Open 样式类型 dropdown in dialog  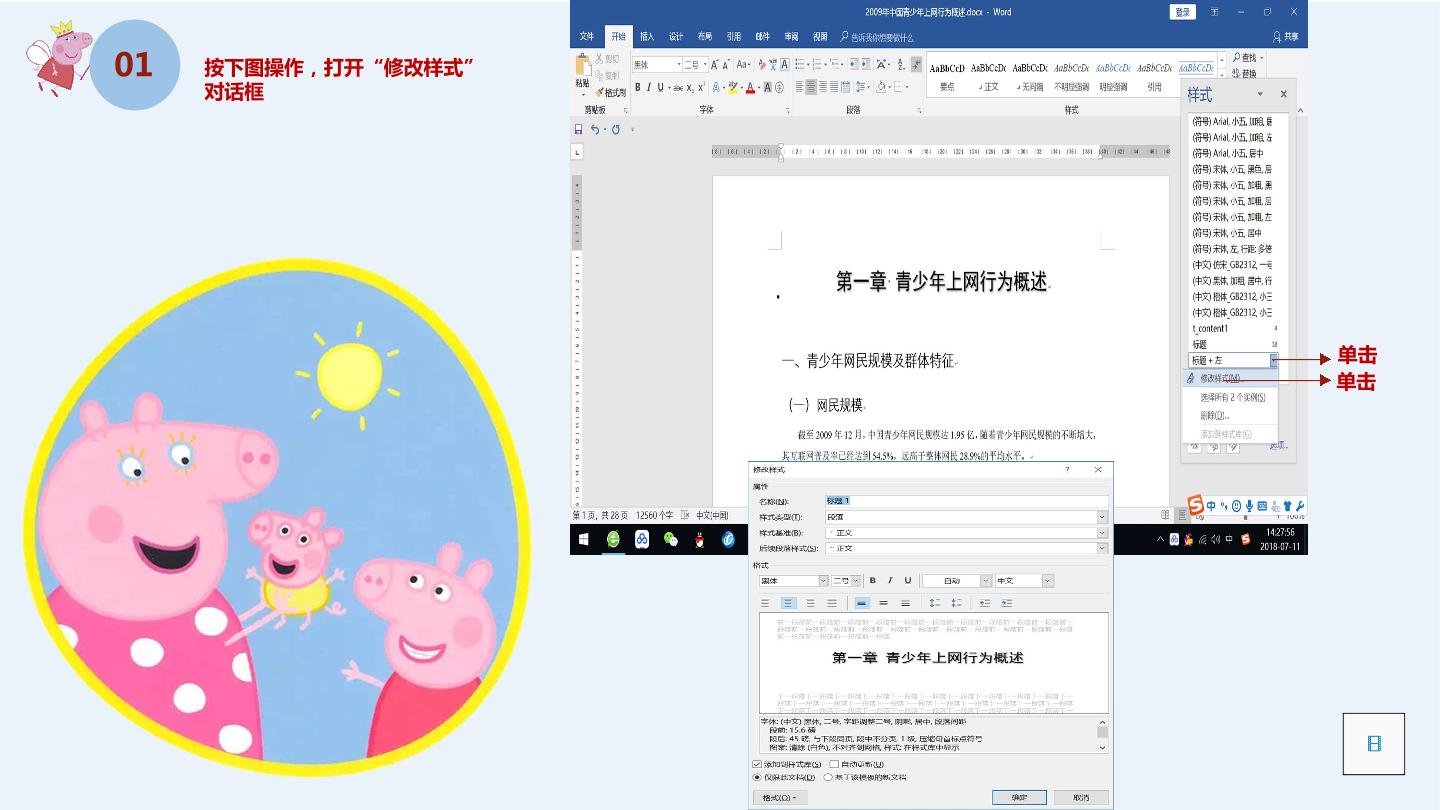pyautogui.click(x=1102, y=517)
